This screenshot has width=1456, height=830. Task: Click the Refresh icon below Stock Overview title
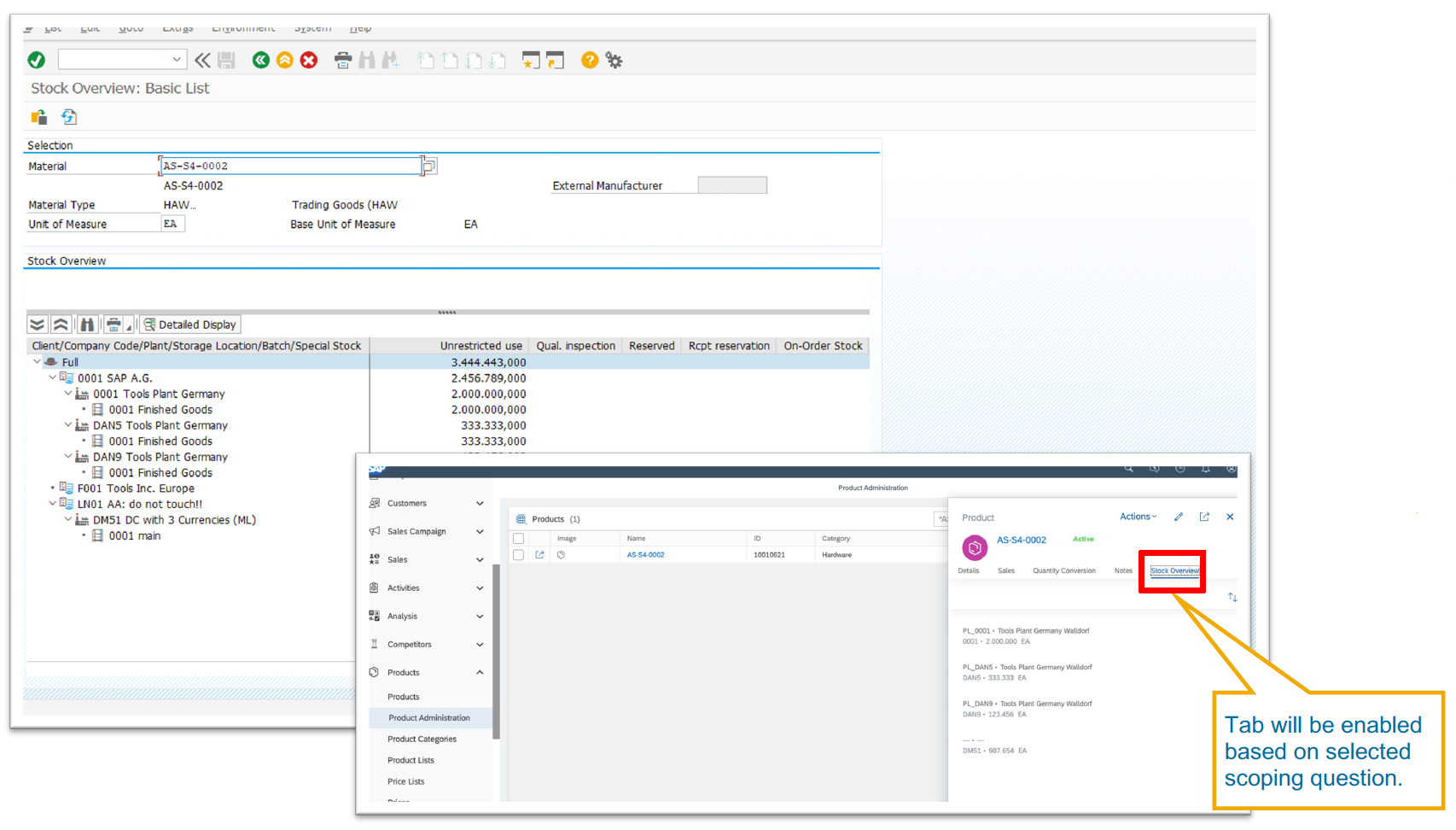point(69,117)
